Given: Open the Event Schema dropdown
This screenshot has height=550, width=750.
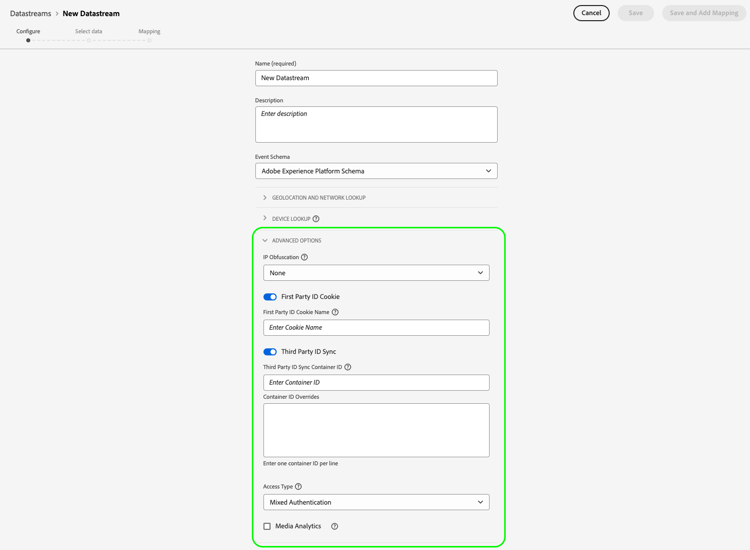Looking at the screenshot, I should pyautogui.click(x=376, y=171).
